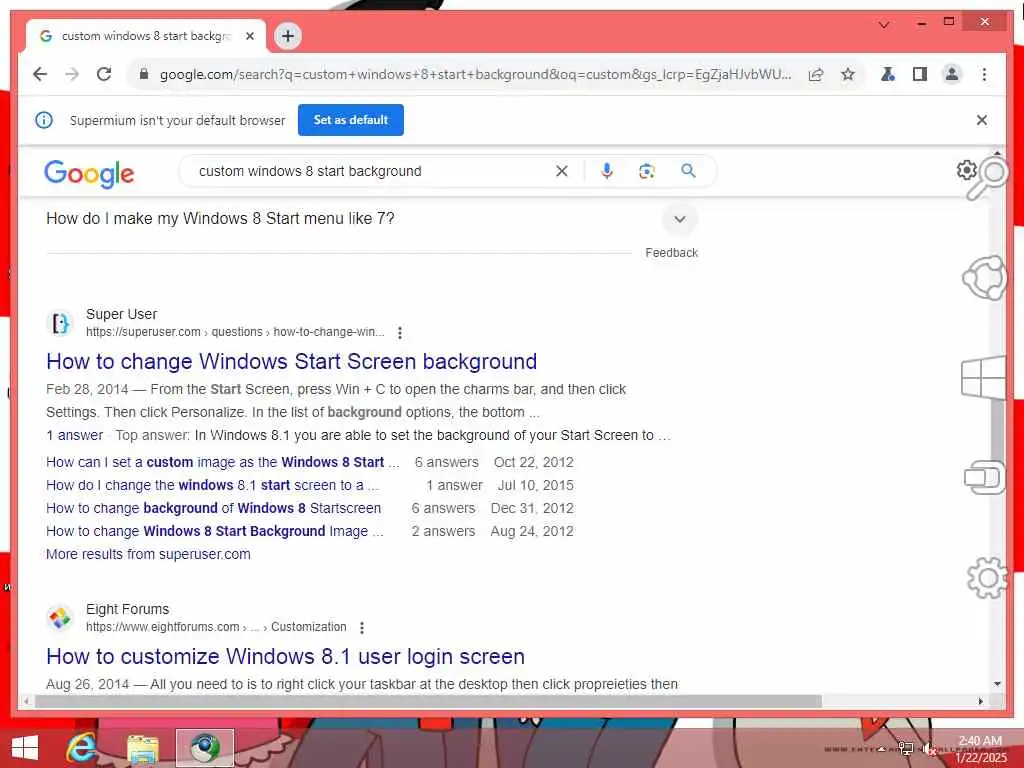Open the three-dot browser menu
Image resolution: width=1024 pixels, height=768 pixels.
[984, 74]
